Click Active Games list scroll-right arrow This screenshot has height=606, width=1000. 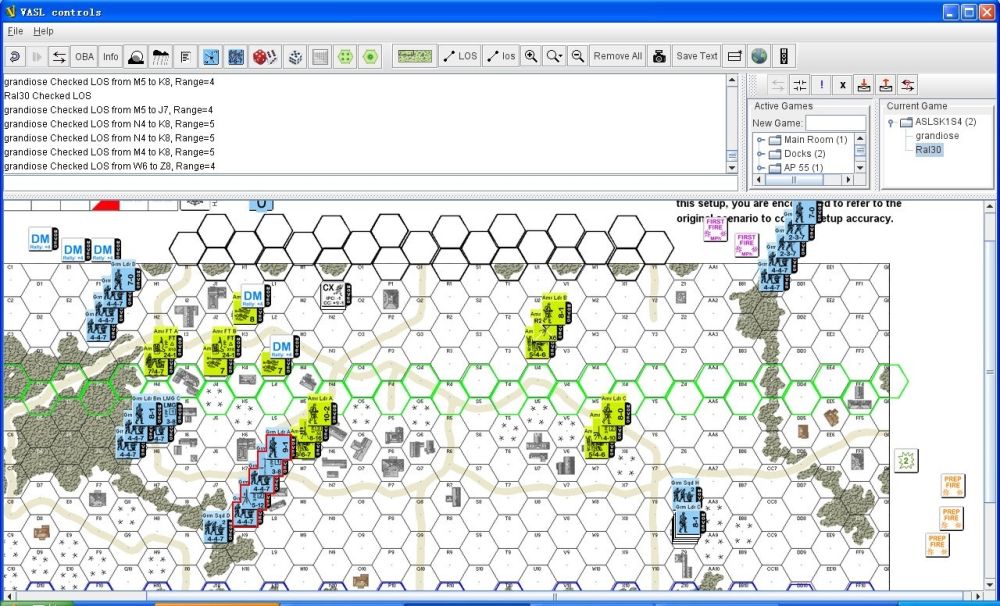(848, 180)
